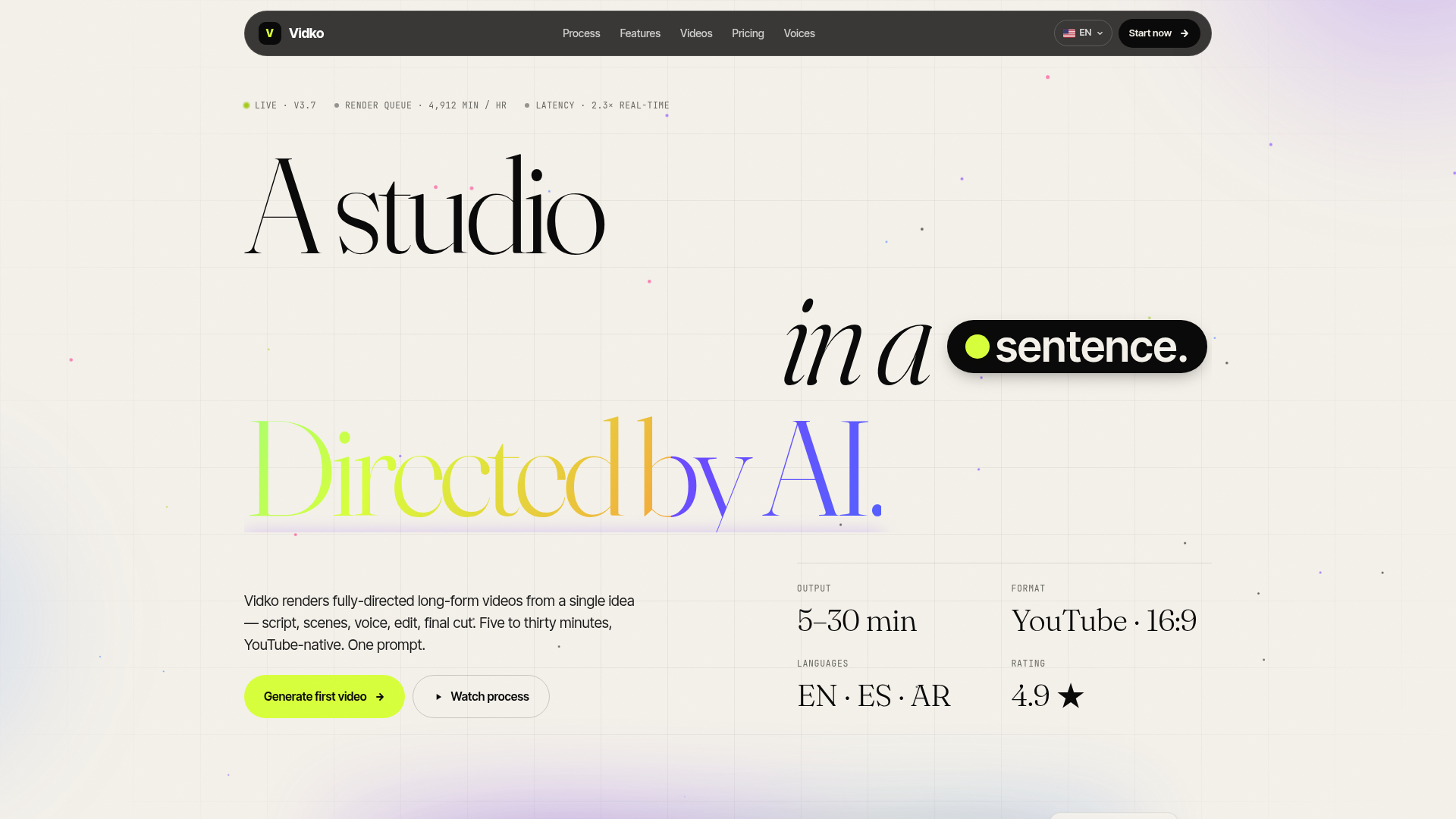
Task: Click the '4.9' rating value
Action: 1031,696
